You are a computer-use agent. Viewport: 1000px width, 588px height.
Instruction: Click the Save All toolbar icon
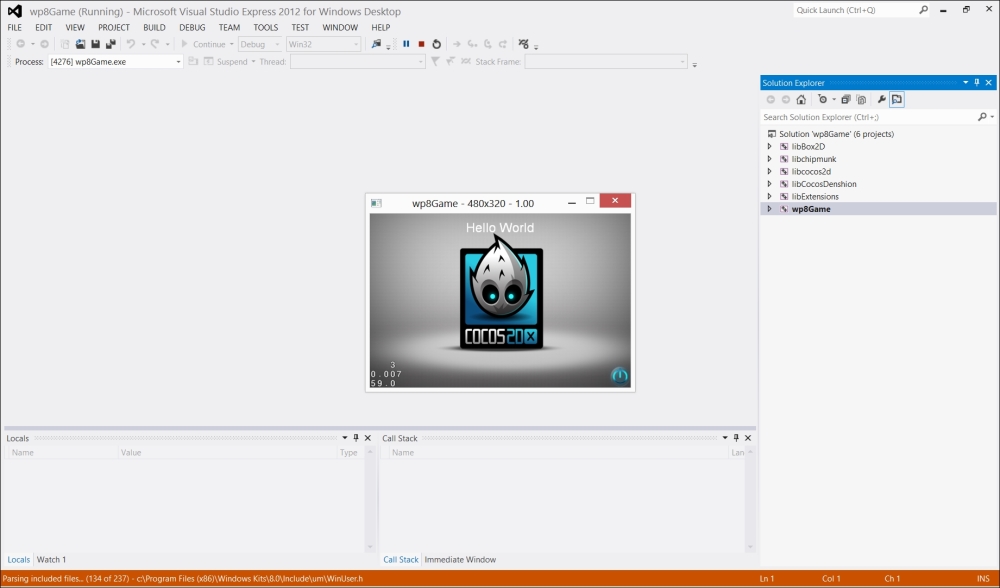110,44
